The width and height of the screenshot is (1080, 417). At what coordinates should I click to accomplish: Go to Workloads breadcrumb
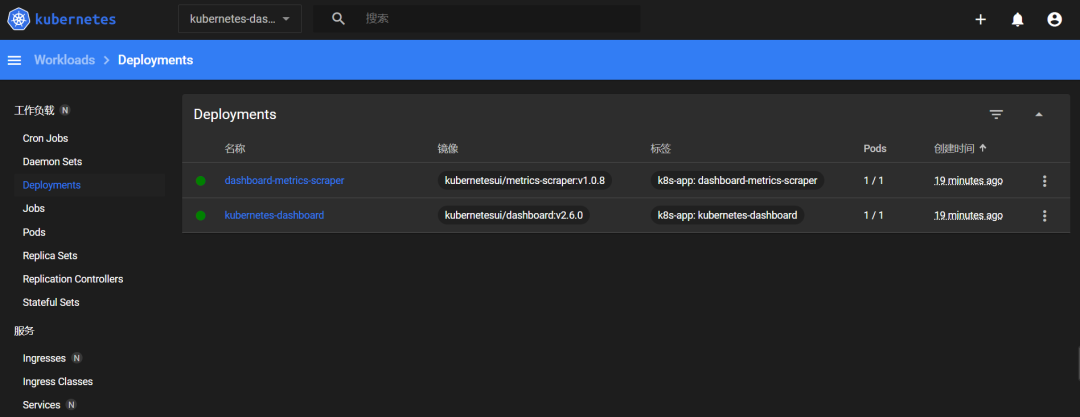pos(65,60)
